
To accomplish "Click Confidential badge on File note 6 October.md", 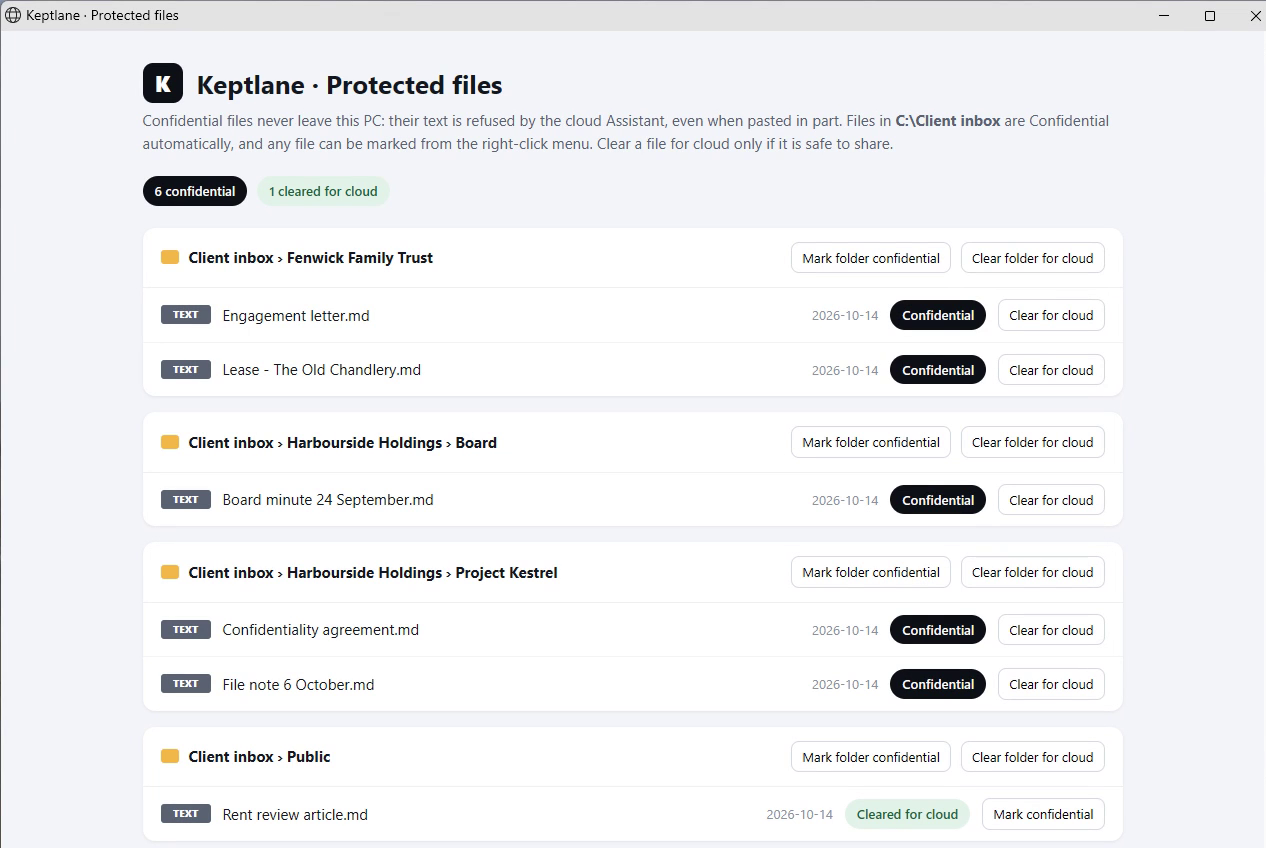I will 938,684.
